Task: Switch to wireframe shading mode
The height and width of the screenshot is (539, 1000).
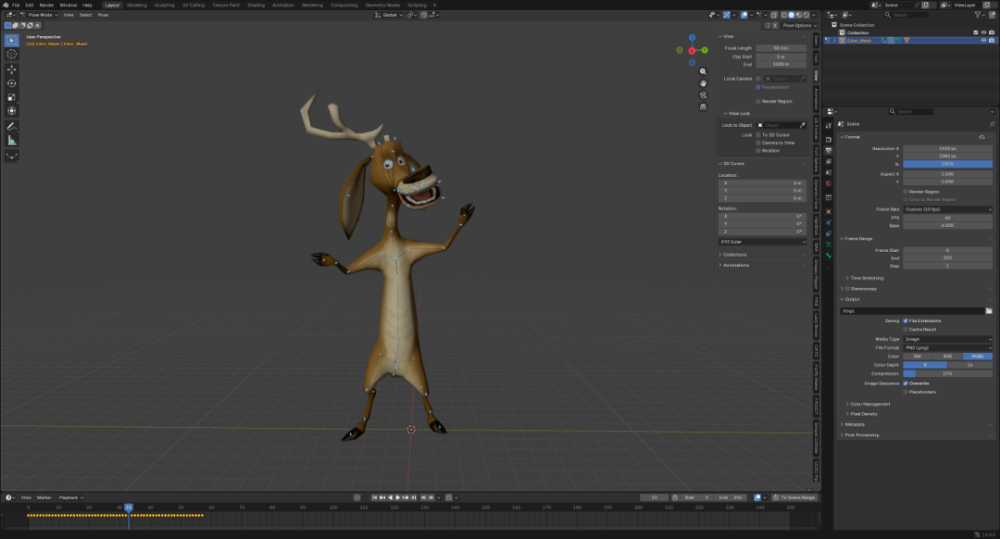Action: [x=784, y=15]
